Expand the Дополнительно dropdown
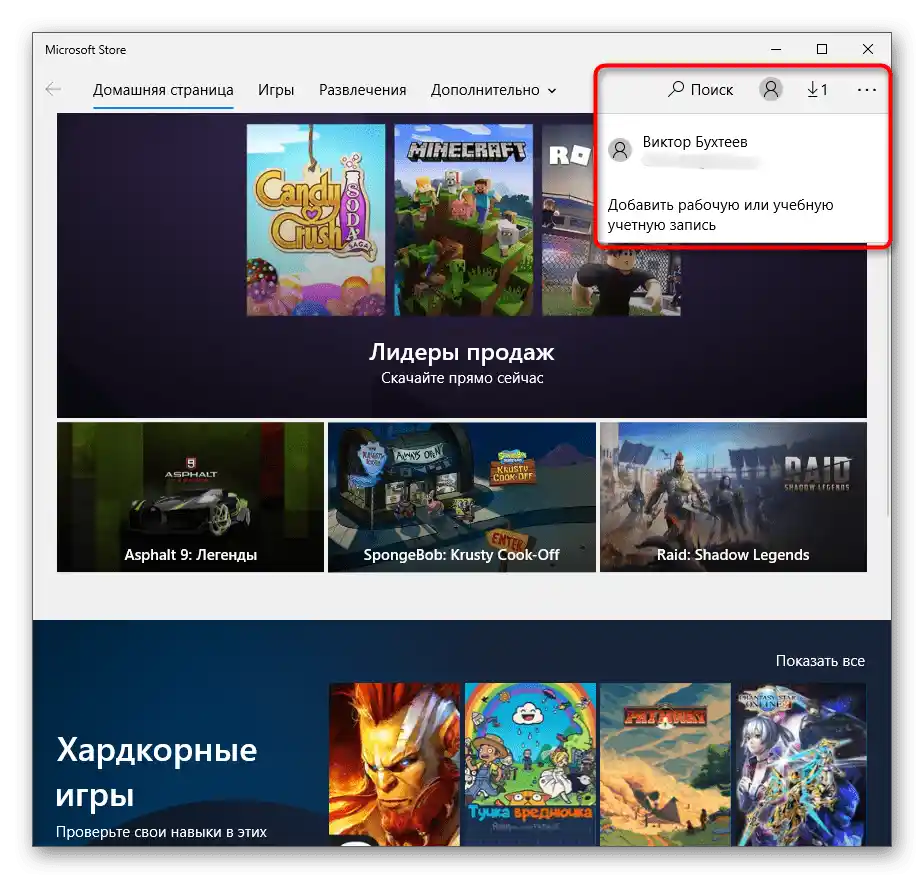This screenshot has height=879, width=924. [493, 90]
